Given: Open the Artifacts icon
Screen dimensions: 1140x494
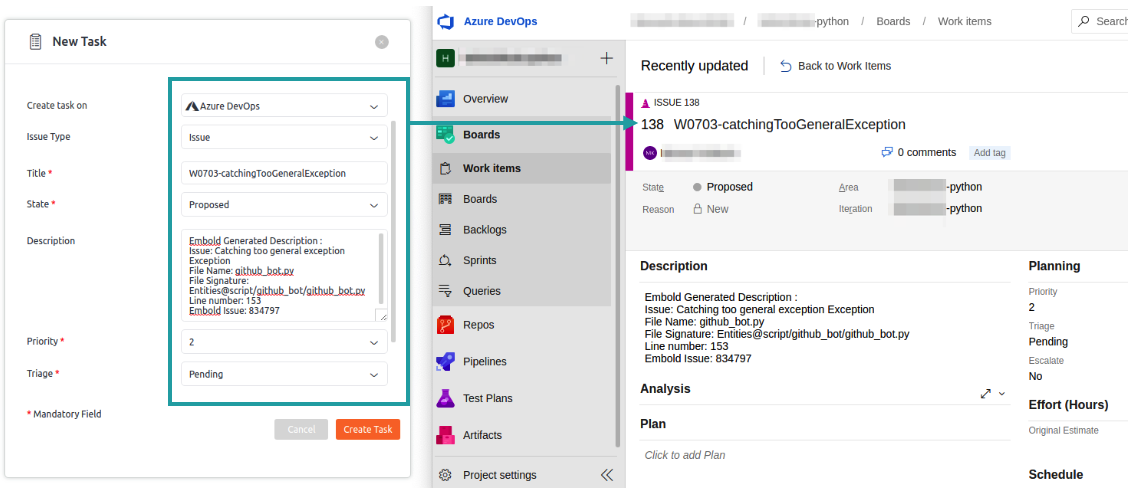Looking at the screenshot, I should (445, 435).
